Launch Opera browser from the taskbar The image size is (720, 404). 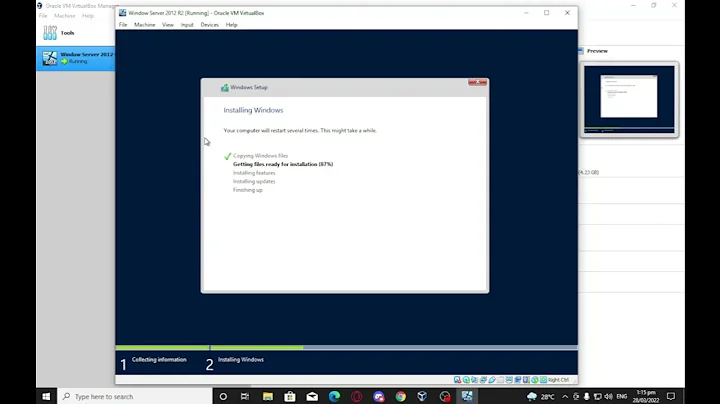pos(357,396)
